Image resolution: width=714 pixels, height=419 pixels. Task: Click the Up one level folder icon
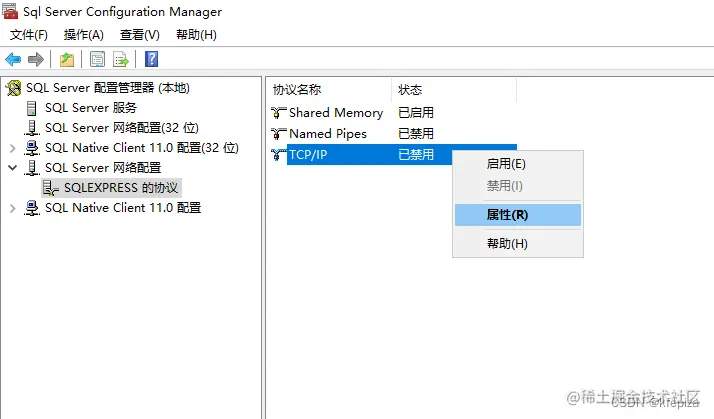pos(67,59)
